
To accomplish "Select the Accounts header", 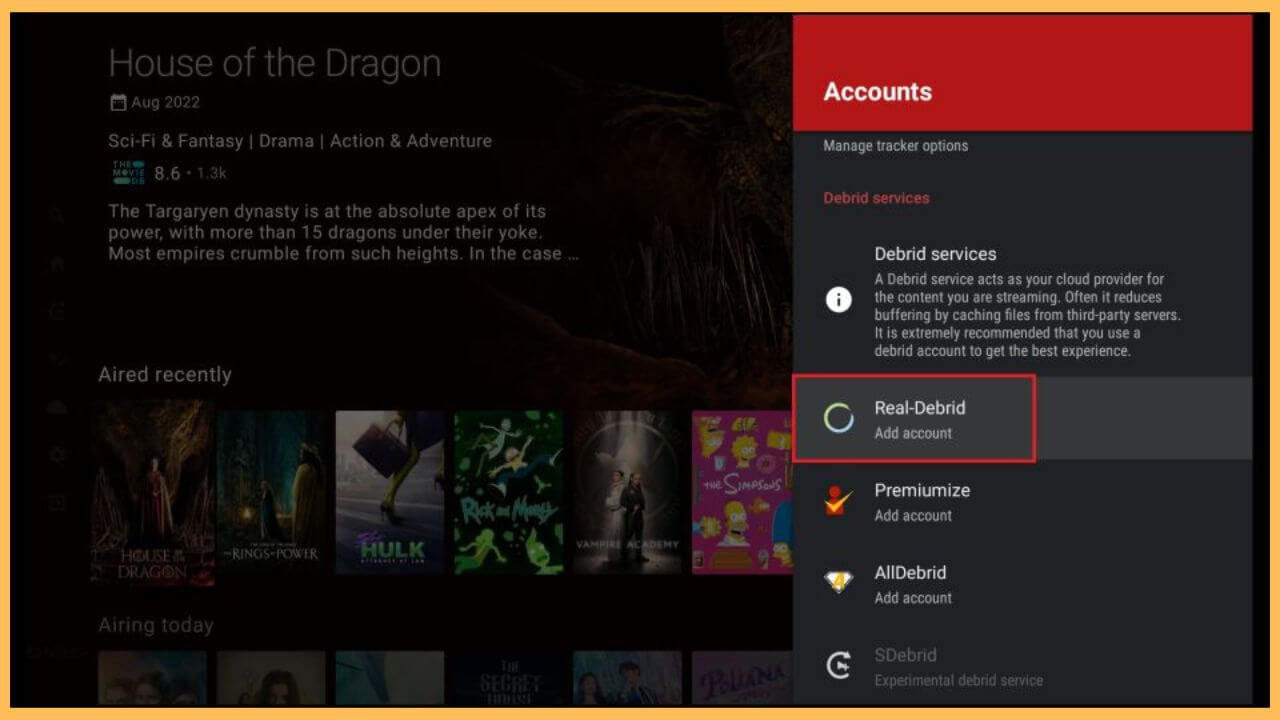I will [878, 92].
